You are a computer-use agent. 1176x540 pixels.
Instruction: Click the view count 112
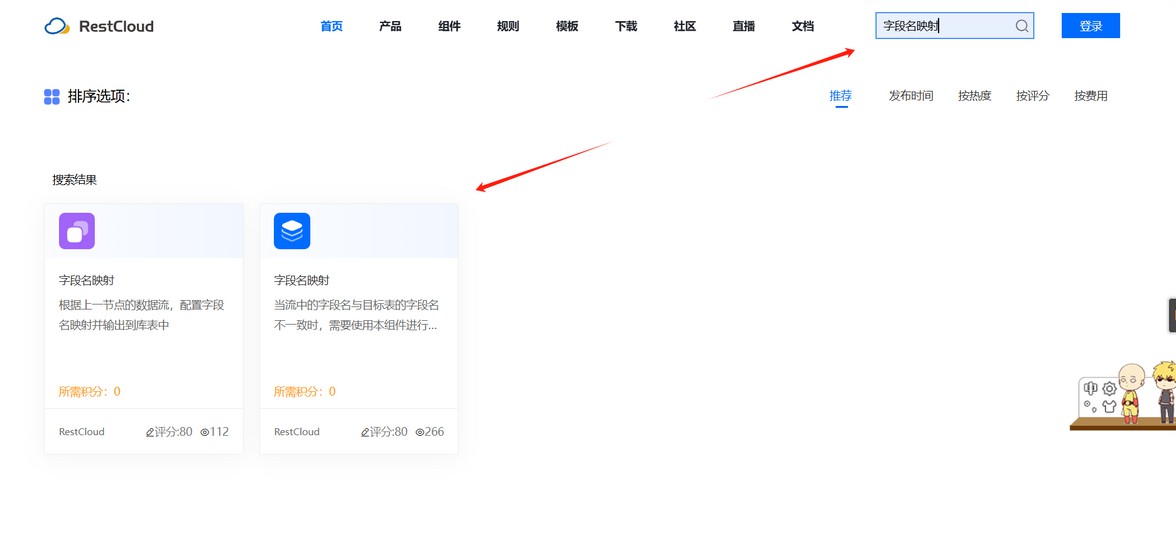[x=219, y=432]
